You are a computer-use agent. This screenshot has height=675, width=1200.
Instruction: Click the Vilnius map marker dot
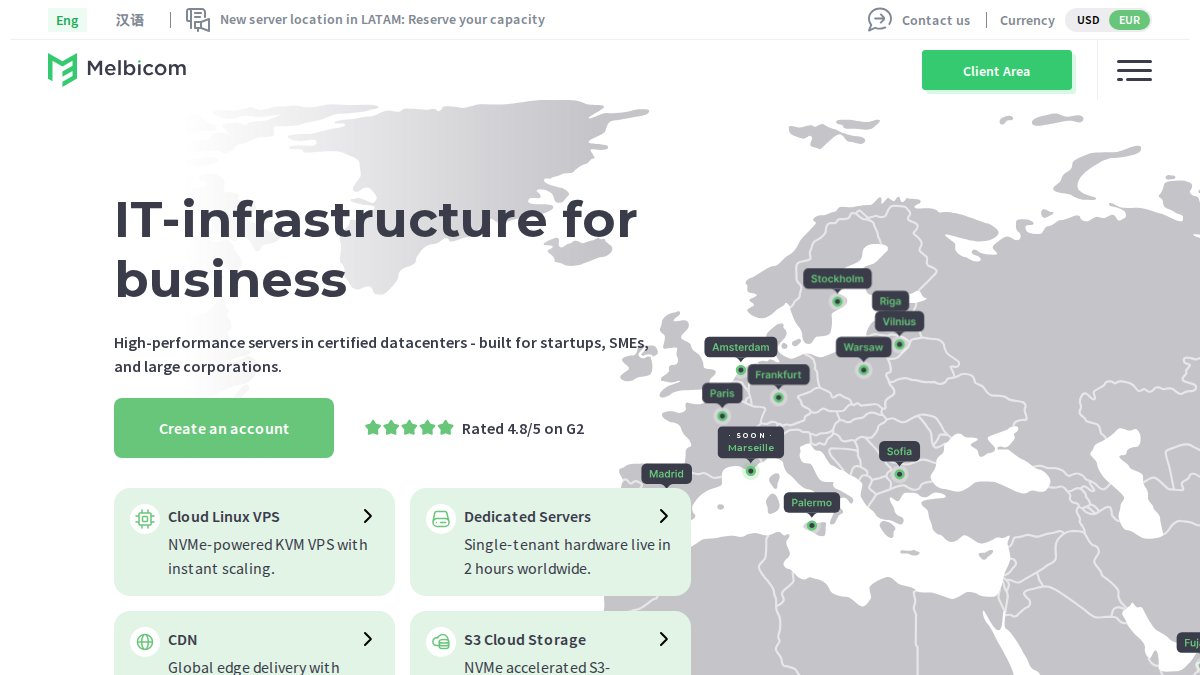[x=899, y=345]
